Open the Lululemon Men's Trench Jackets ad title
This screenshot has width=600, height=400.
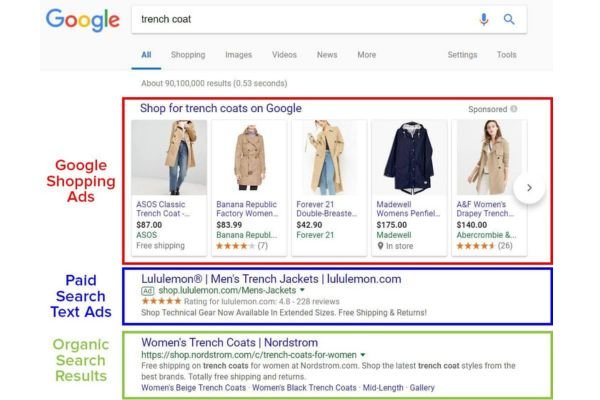(x=271, y=279)
